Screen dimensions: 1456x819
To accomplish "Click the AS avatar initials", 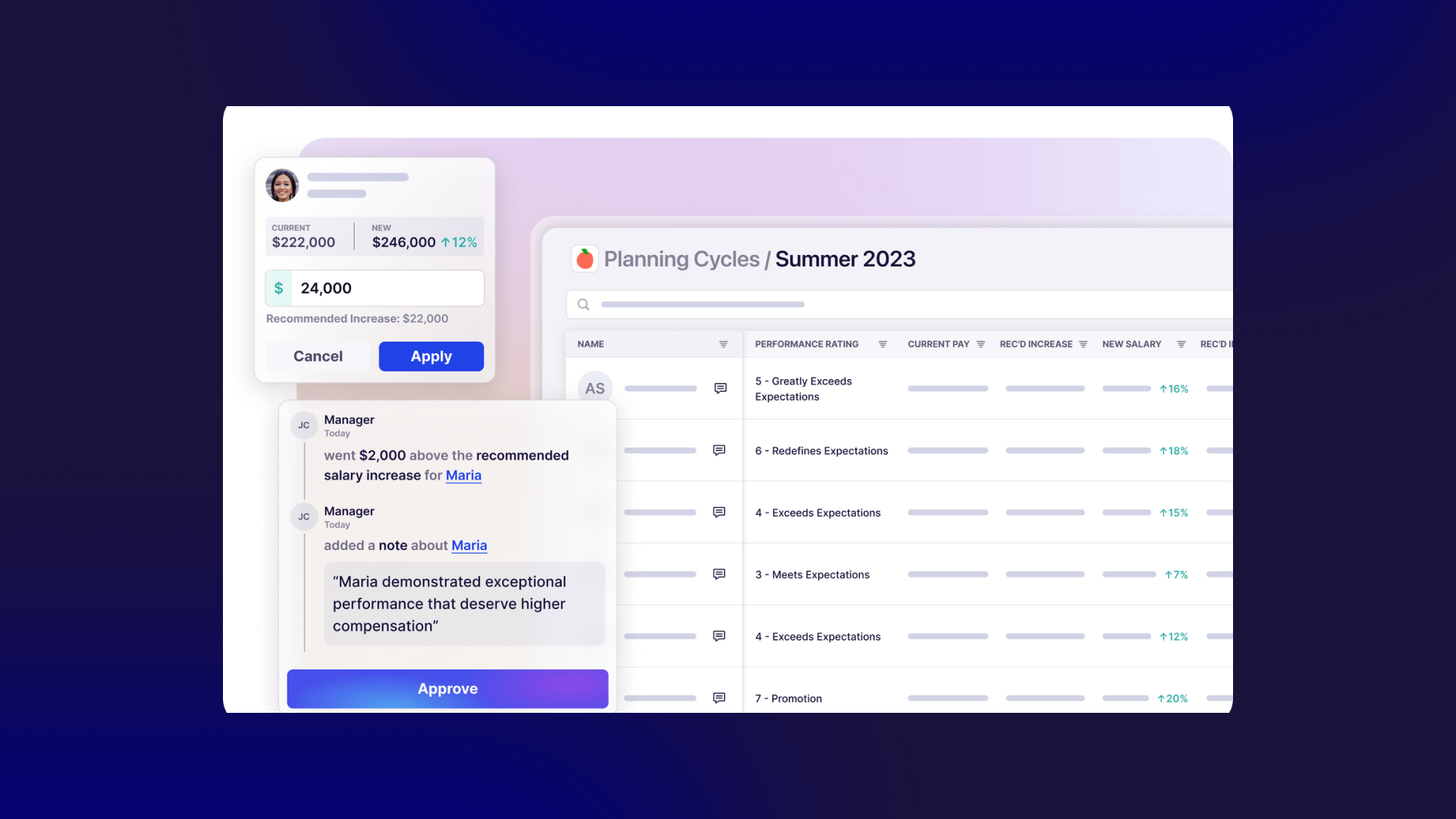I will (x=595, y=388).
